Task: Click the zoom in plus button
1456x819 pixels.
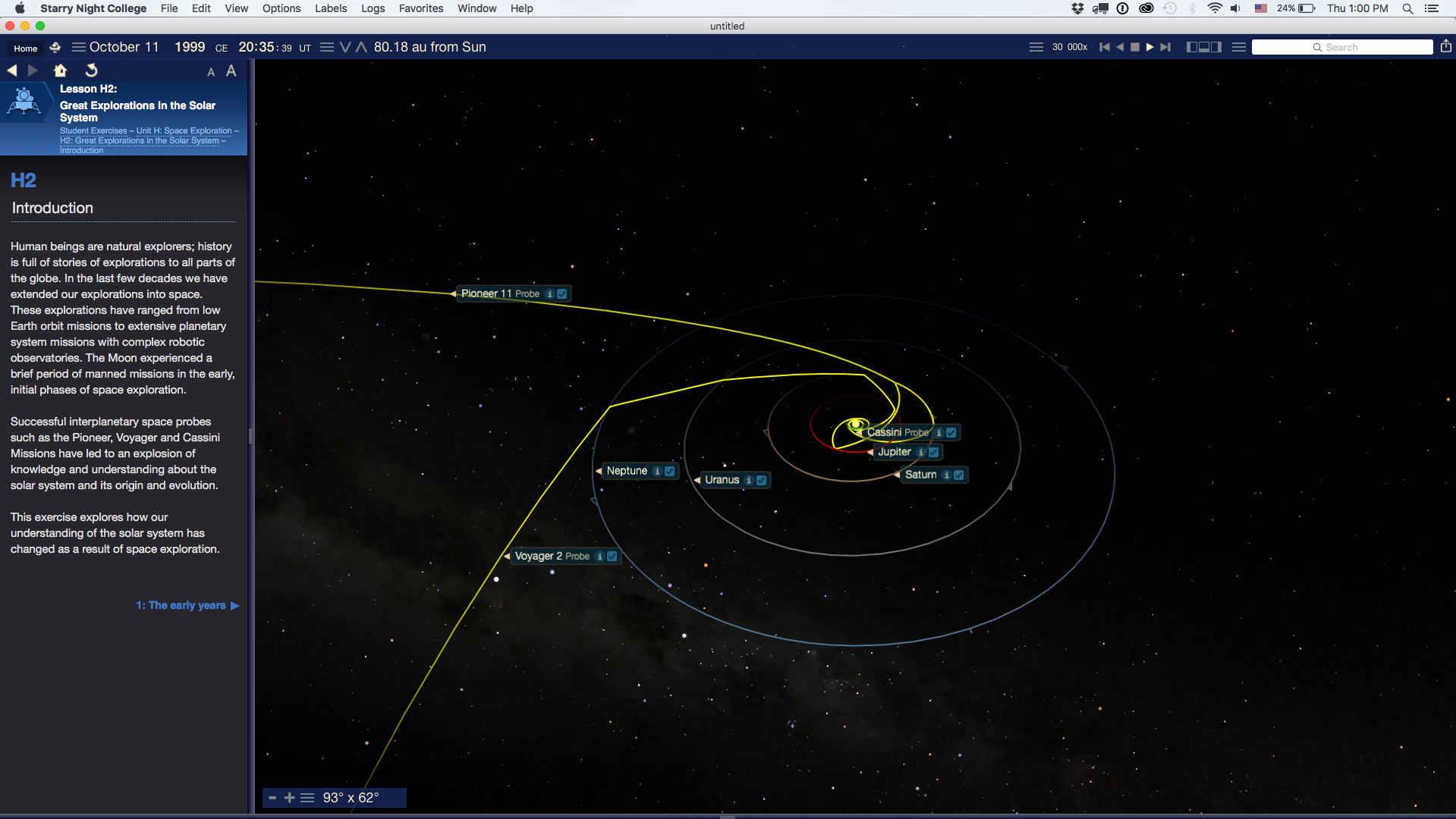Action: pos(289,798)
